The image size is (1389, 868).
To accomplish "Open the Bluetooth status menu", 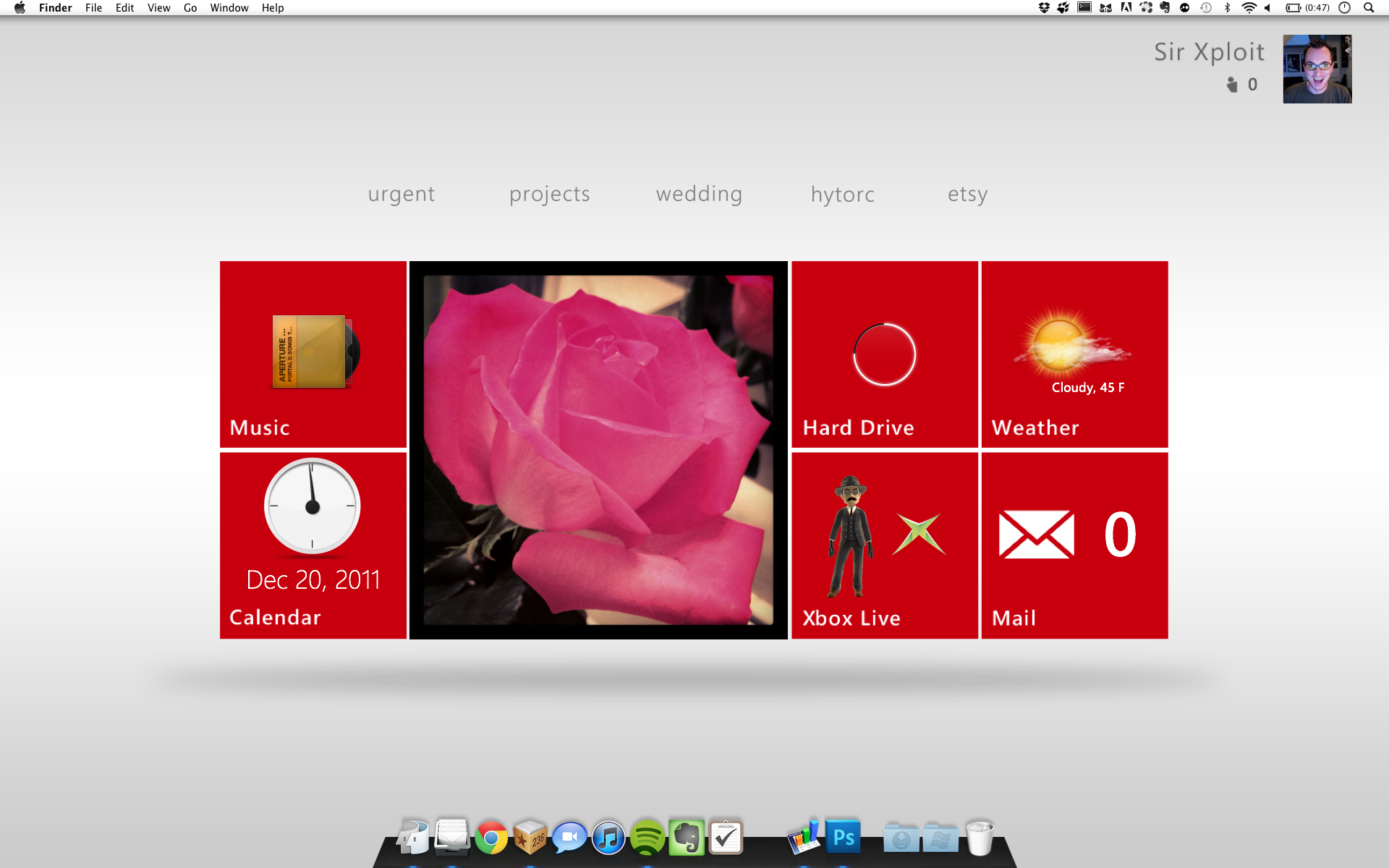I will pyautogui.click(x=1227, y=8).
